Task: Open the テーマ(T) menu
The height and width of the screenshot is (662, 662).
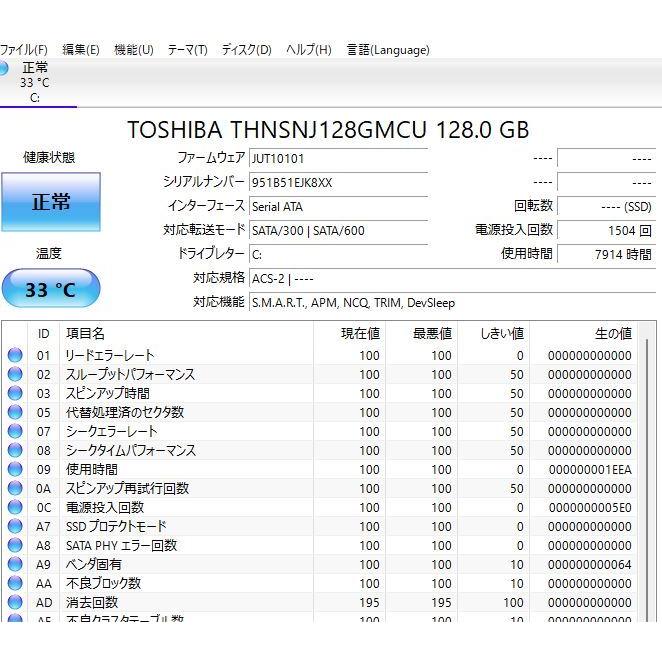Action: tap(187, 50)
